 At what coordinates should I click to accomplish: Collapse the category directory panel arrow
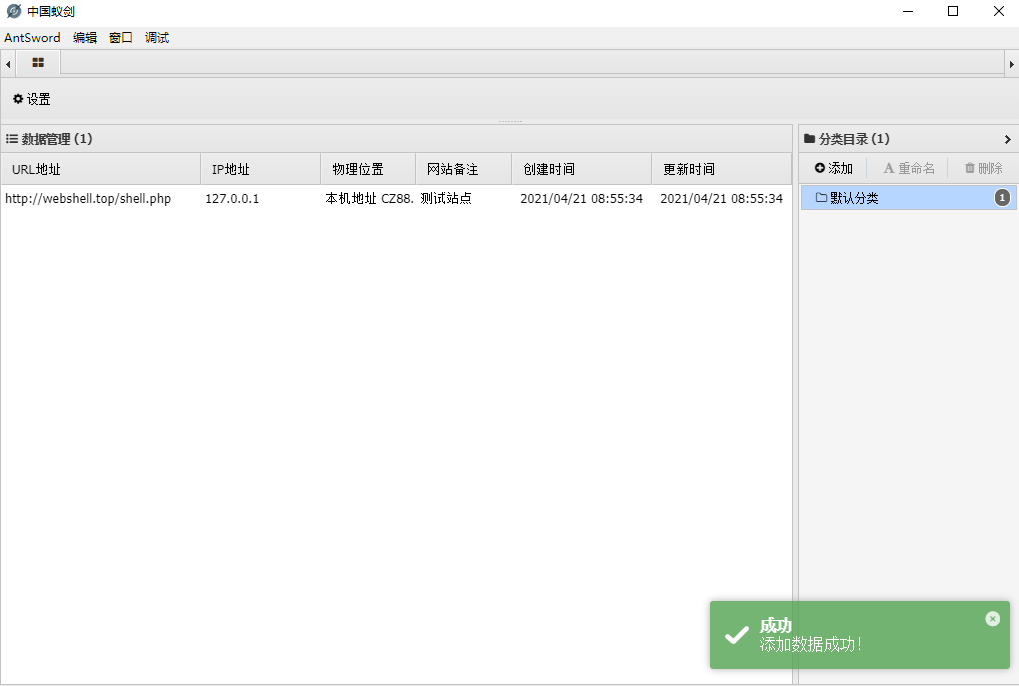tap(1007, 139)
